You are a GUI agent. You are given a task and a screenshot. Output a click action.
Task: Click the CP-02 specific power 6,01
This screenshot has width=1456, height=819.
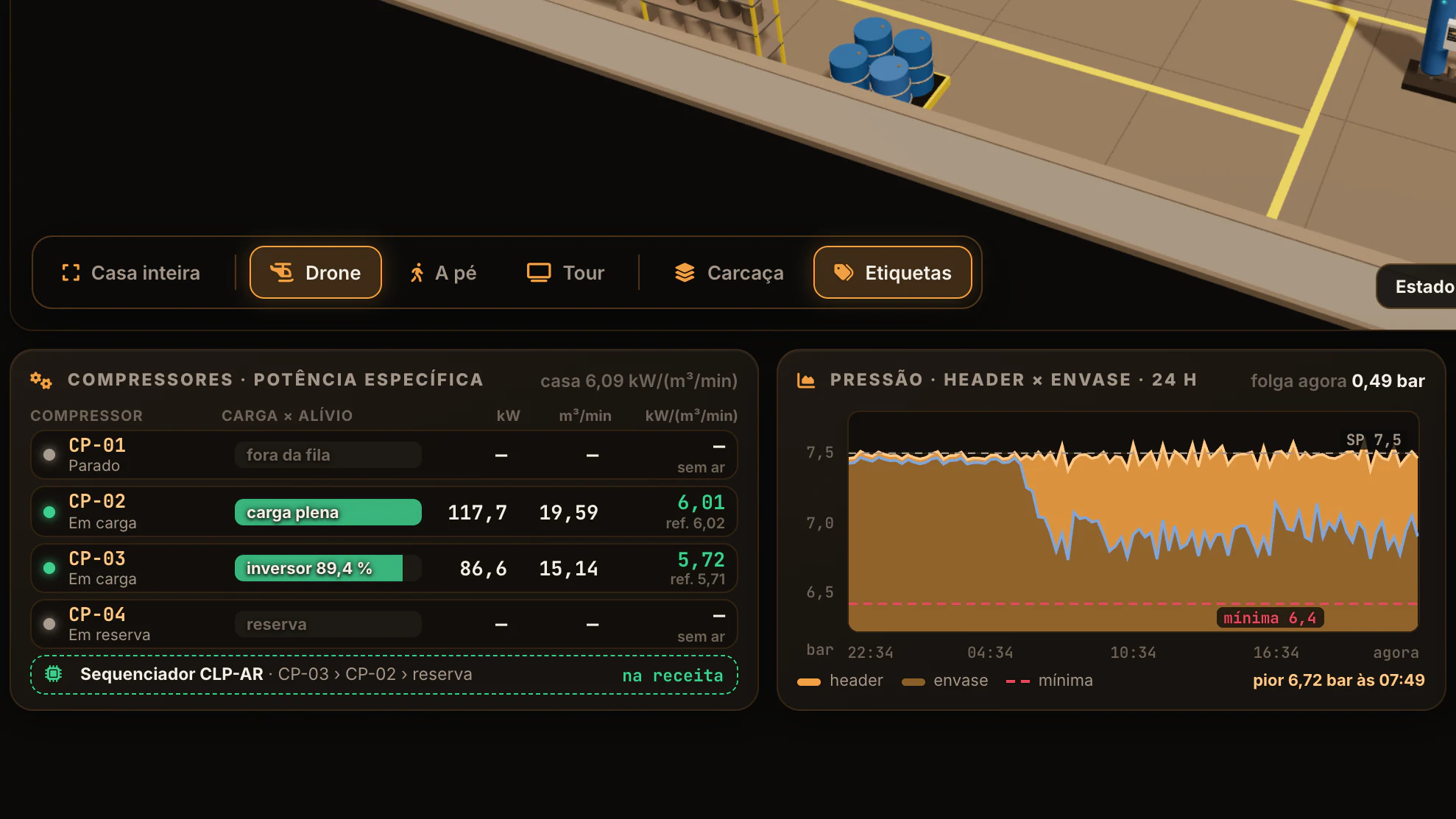click(701, 503)
